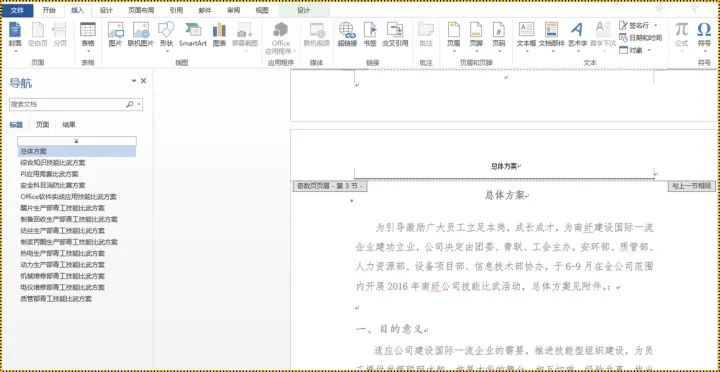Show the Results (结果) navigation tab
Viewport: 720px width, 372px height.
69,124
